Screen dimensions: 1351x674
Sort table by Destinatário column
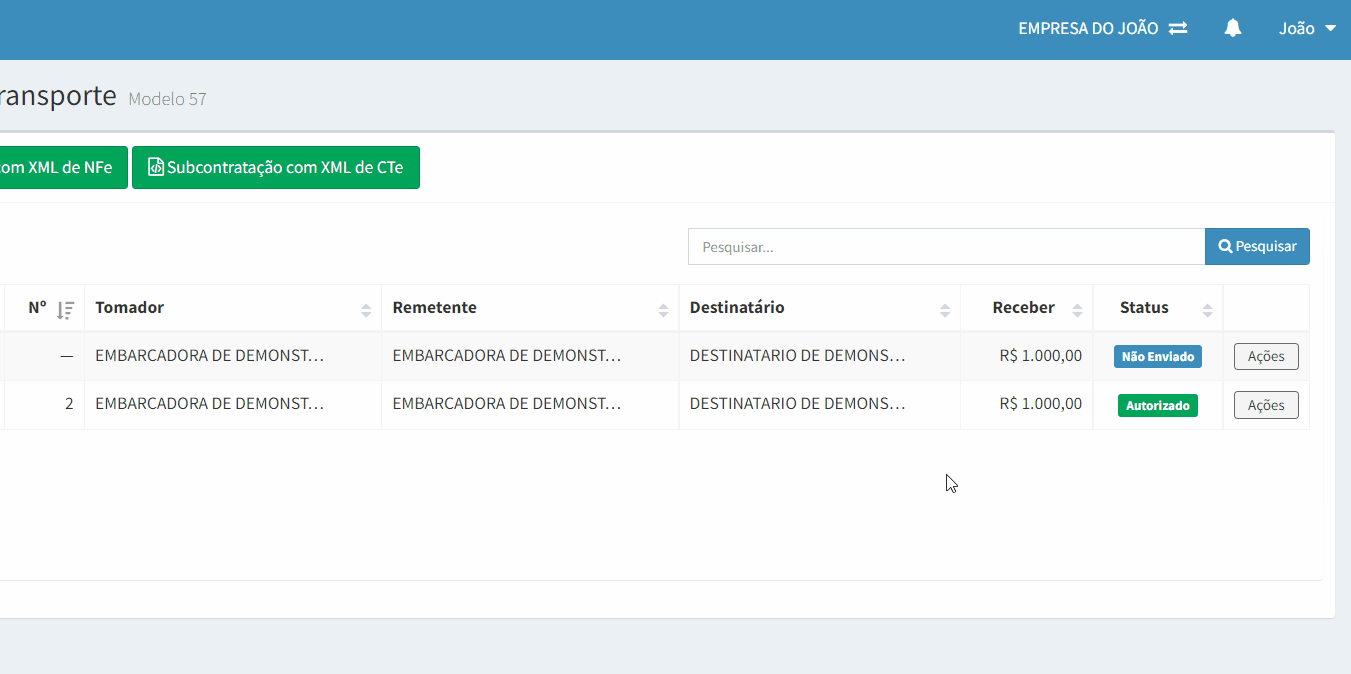(x=819, y=308)
